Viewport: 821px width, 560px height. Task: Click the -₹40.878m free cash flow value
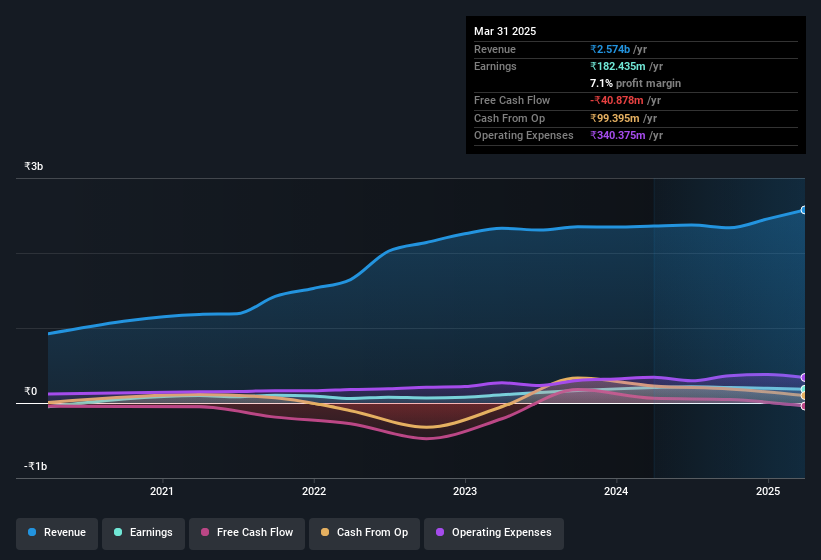pos(617,100)
